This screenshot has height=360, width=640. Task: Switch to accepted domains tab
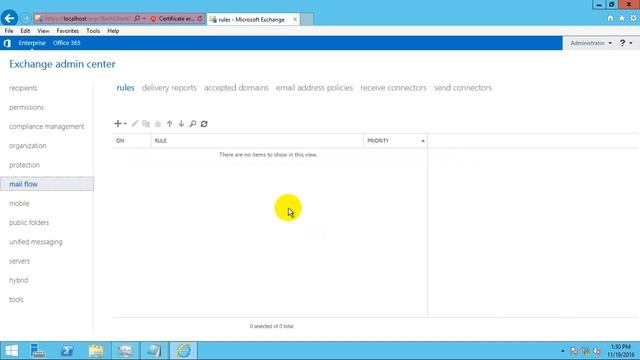(x=236, y=88)
